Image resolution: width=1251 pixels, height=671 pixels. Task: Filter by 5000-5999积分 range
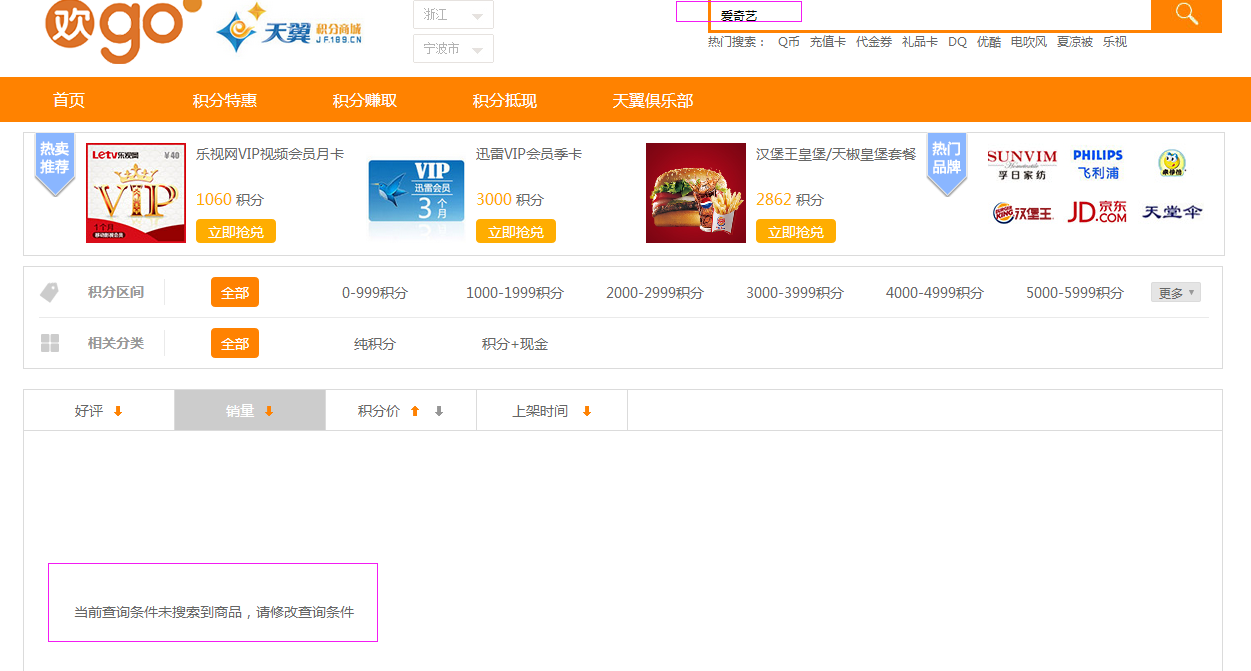[x=1075, y=293]
